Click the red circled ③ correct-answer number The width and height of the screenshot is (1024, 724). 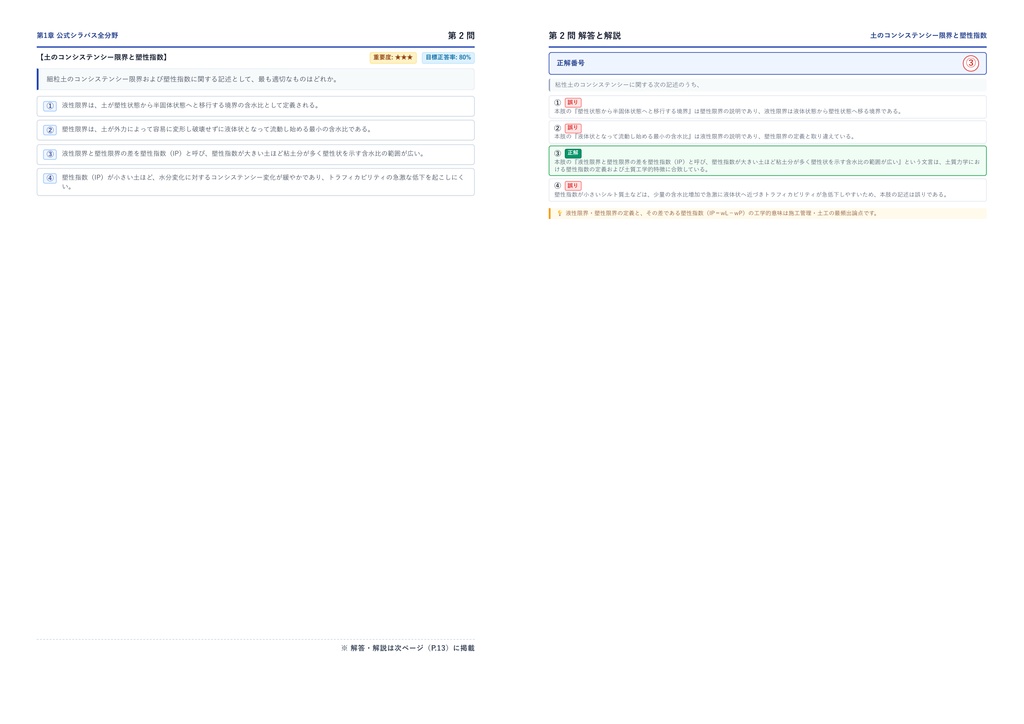(x=970, y=63)
